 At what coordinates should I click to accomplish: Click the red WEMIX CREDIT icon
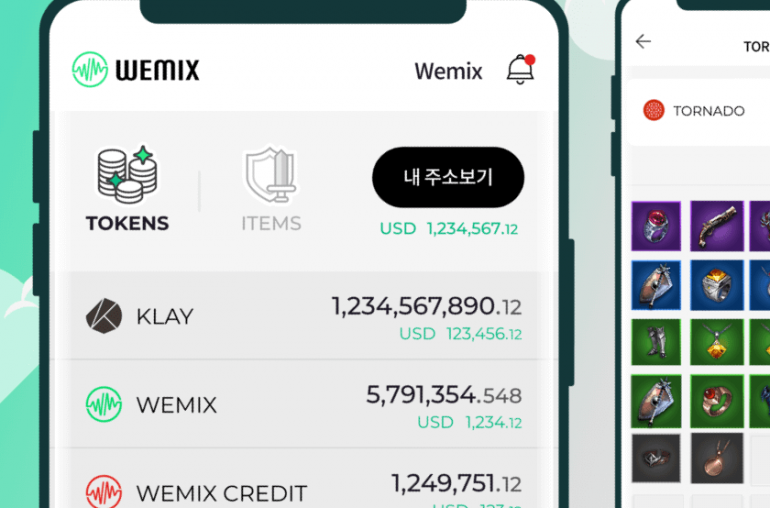pos(104,492)
